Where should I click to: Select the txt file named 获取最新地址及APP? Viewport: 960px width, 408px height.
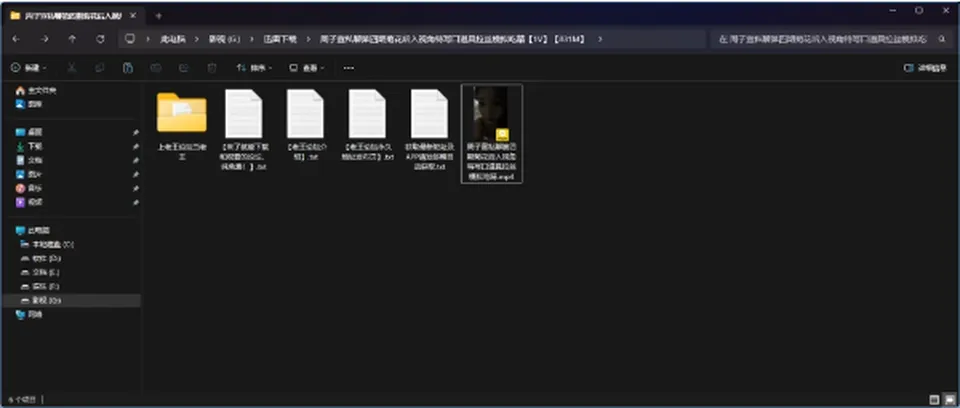click(x=429, y=130)
